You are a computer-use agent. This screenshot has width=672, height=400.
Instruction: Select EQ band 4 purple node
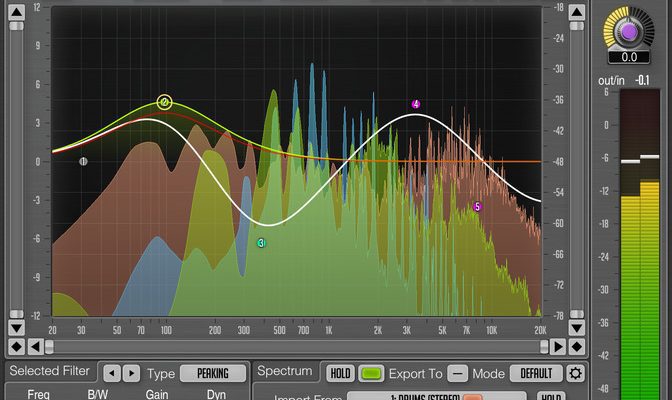416,104
